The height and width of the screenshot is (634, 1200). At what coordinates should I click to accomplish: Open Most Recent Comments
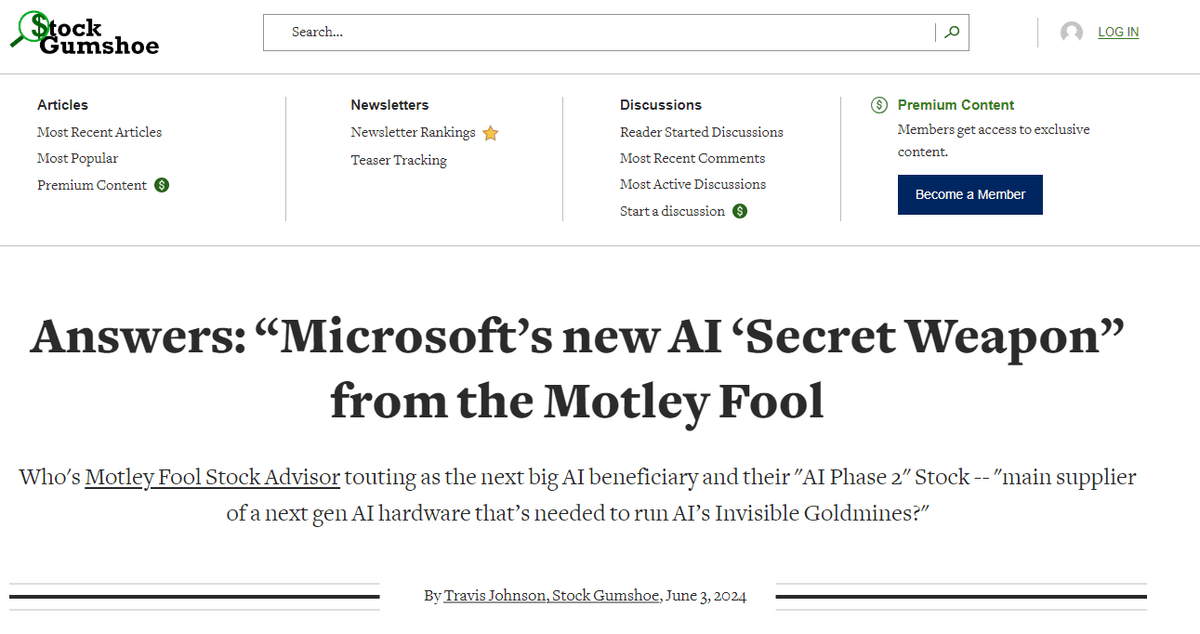tap(692, 158)
